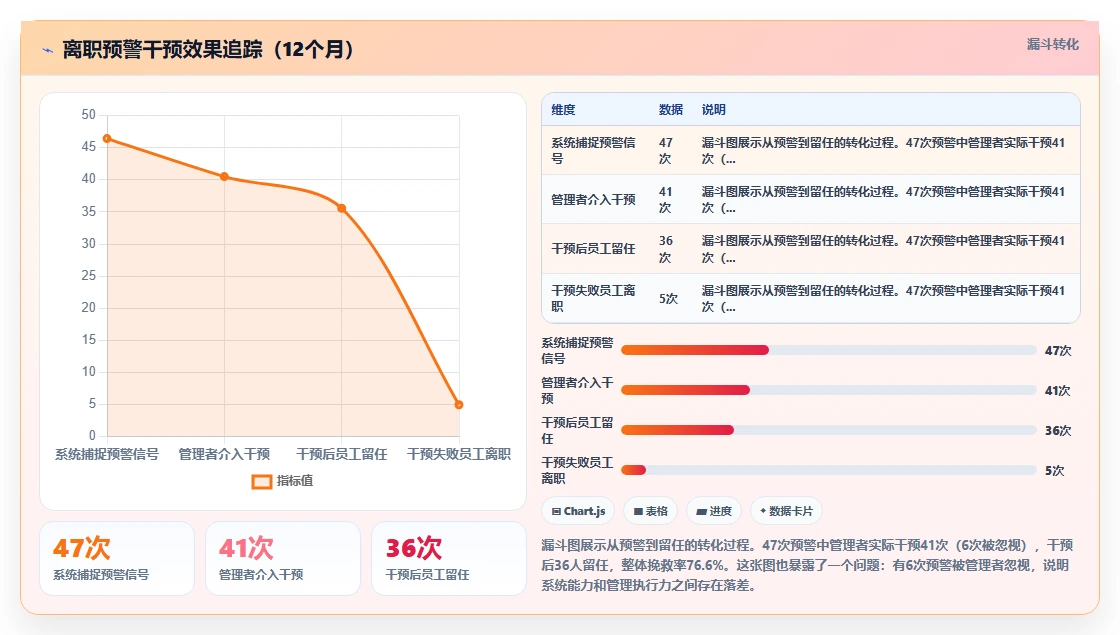The width and height of the screenshot is (1120, 635).
Task: Click the chart point for 干预失败员工离职
Action: 459,404
